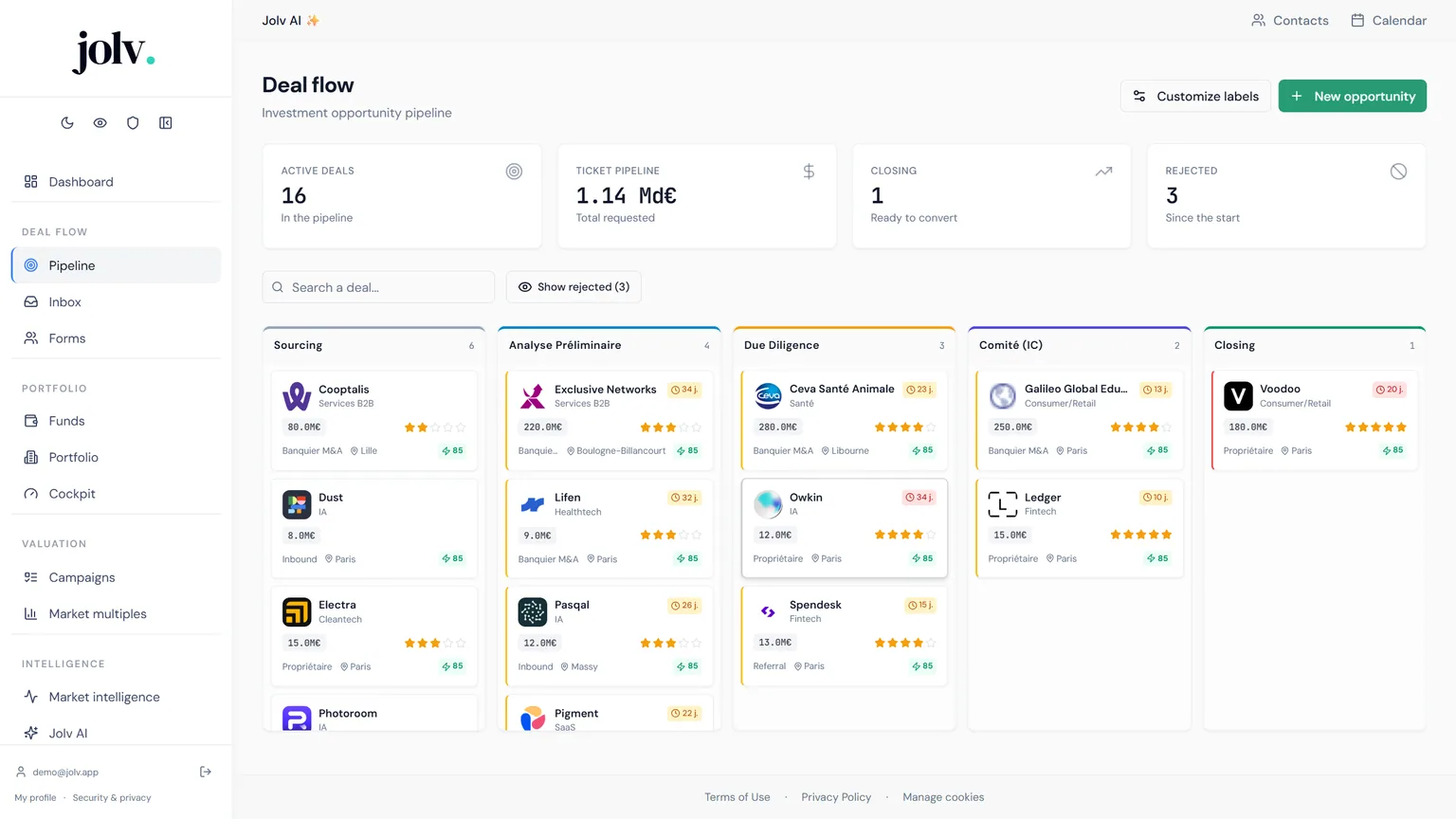1456x819 pixels.
Task: Click the Spendesk logo icon
Action: [x=768, y=611]
